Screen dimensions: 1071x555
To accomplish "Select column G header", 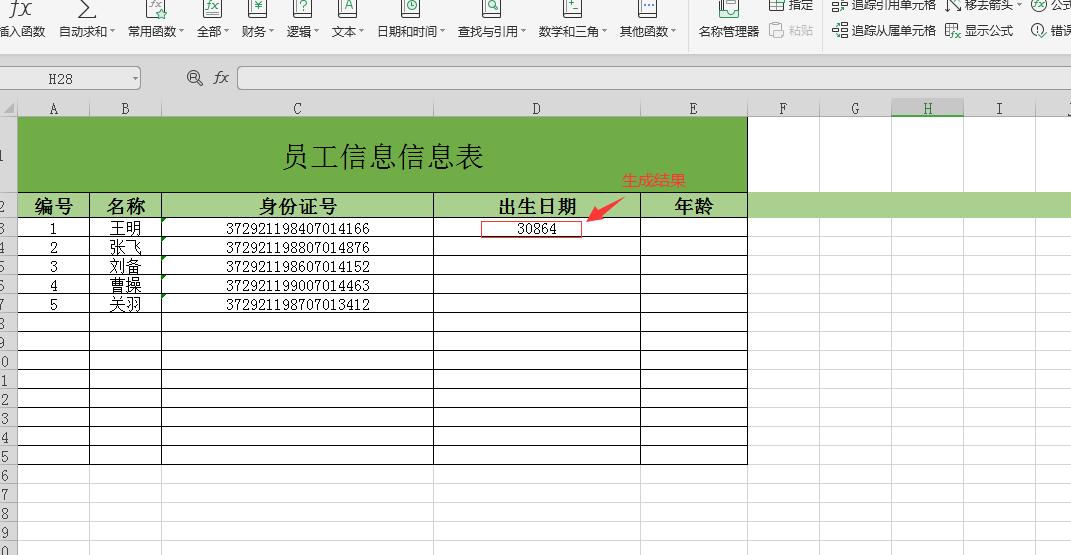I will [855, 108].
